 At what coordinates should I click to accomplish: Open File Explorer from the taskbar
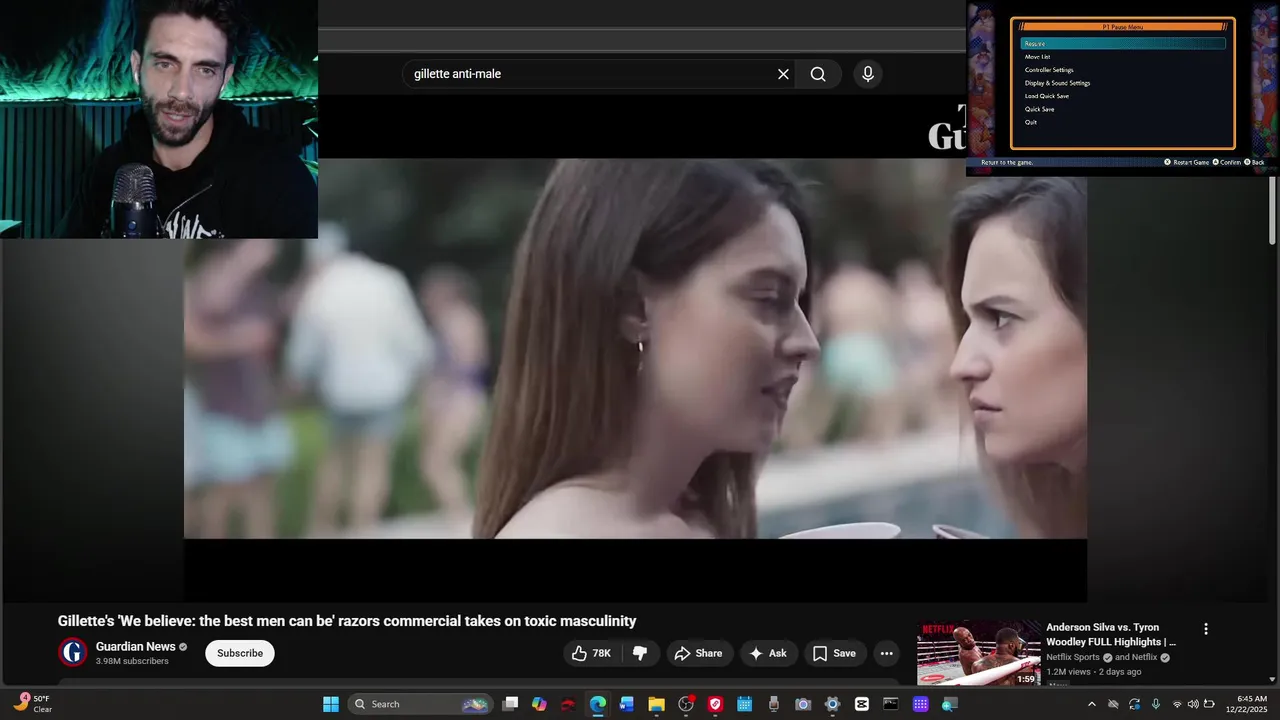coord(656,704)
